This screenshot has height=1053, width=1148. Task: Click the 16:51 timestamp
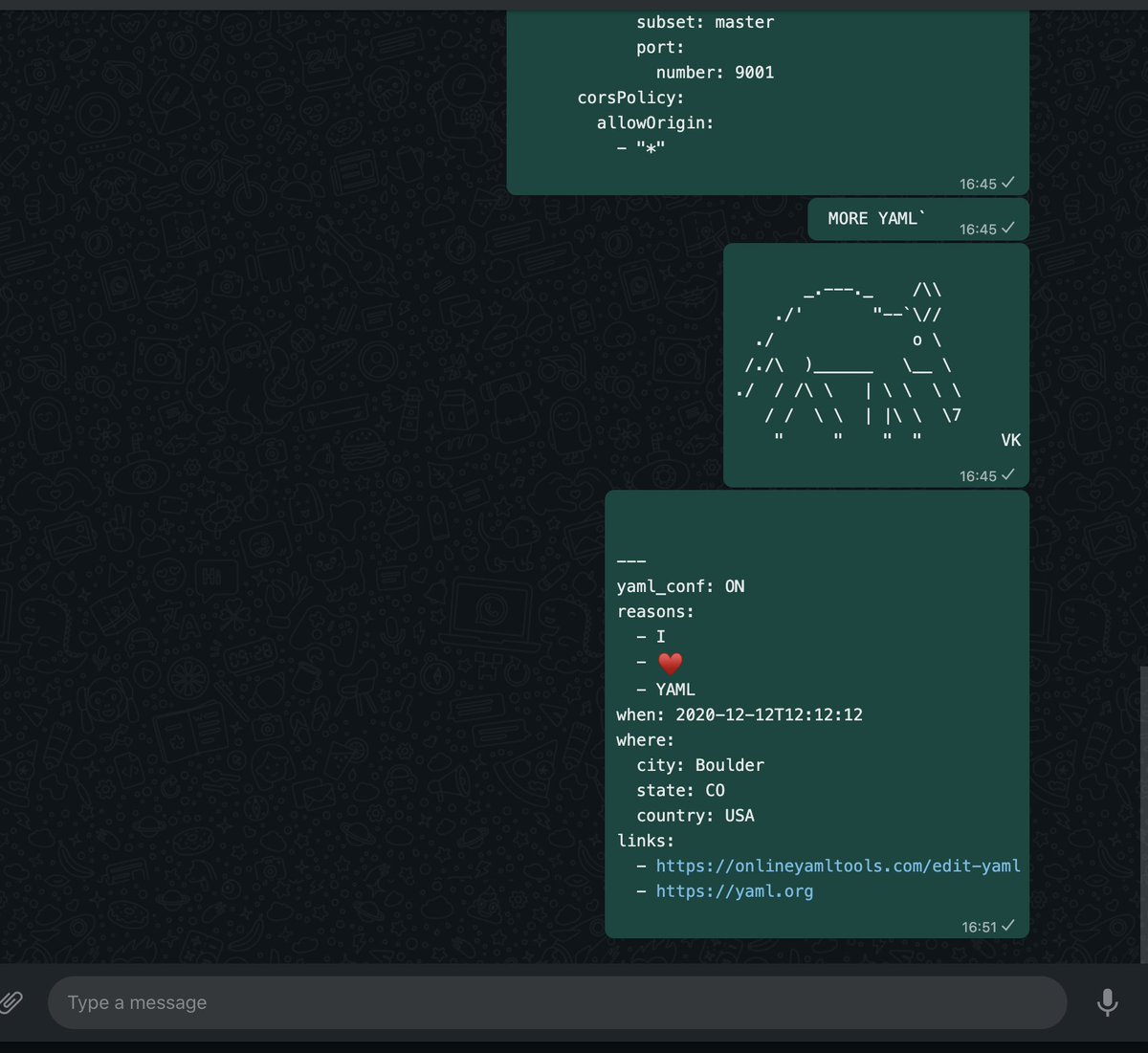click(979, 927)
